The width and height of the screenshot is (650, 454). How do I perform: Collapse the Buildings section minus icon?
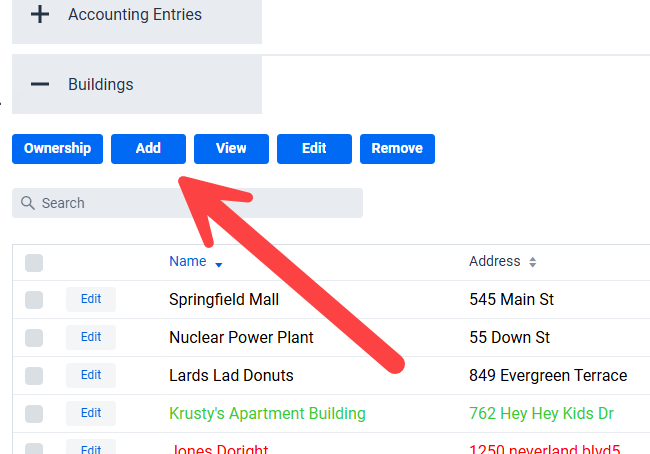tap(40, 84)
